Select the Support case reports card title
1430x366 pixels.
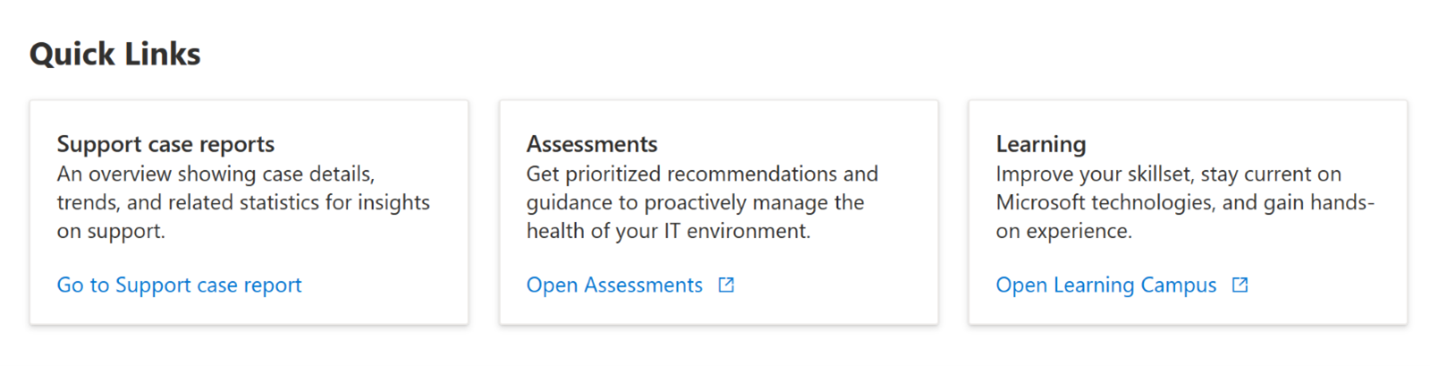(166, 144)
